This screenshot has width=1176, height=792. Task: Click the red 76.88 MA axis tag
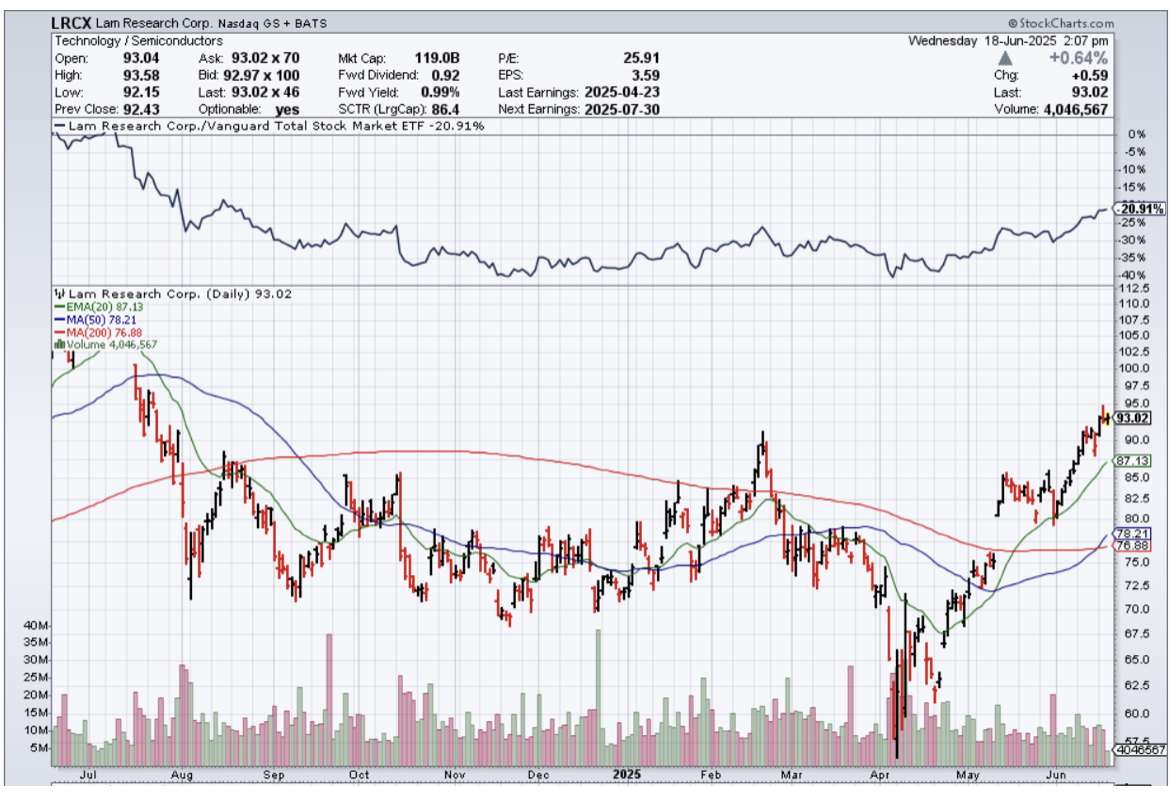pyautogui.click(x=1137, y=546)
